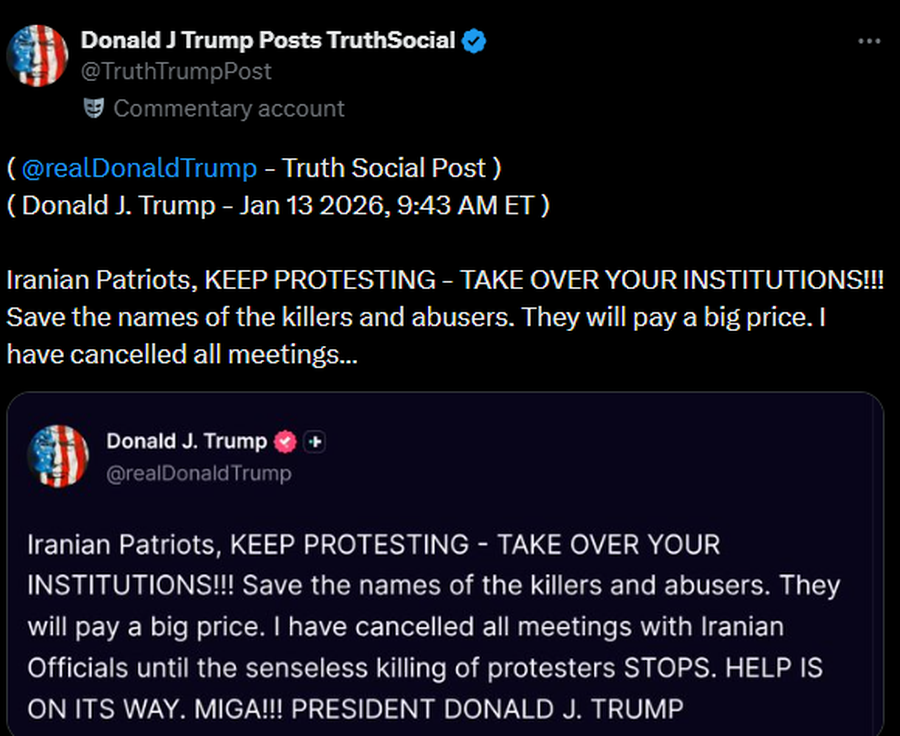Click the plus badge beside quoted Trump name
Image resolution: width=900 pixels, height=736 pixels.
pos(314,441)
